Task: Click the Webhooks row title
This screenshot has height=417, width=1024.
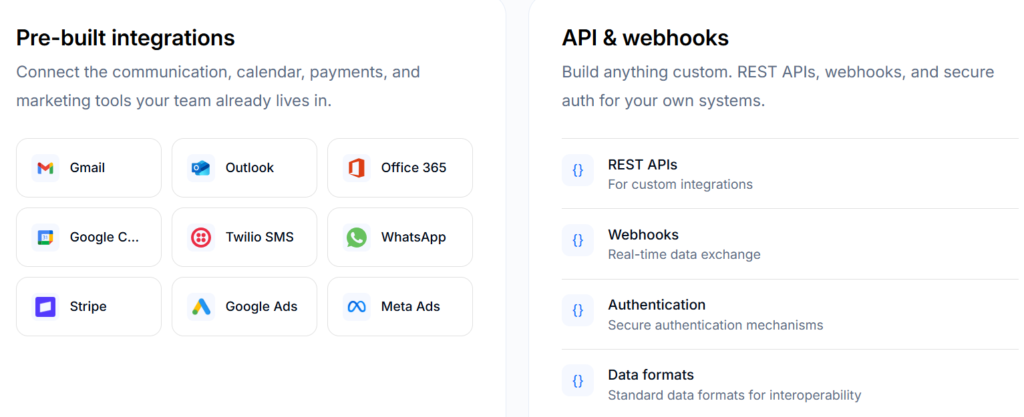Action: click(x=643, y=234)
